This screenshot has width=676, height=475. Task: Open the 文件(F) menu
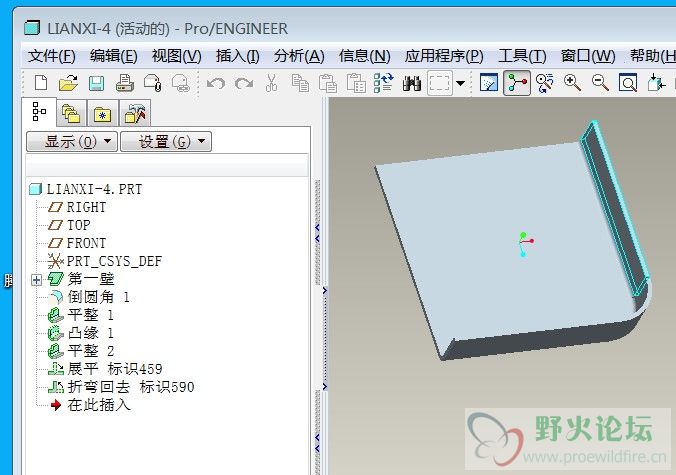[x=52, y=56]
